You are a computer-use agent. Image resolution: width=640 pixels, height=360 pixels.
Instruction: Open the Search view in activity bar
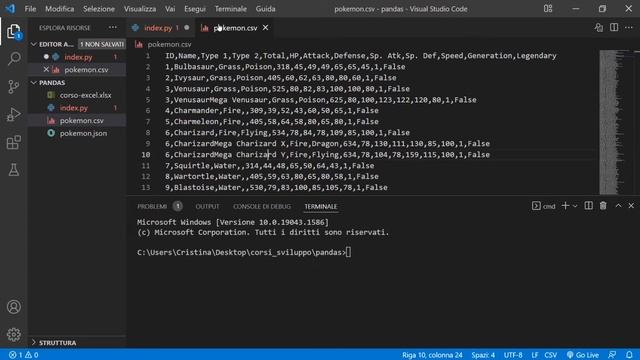tap(13, 59)
